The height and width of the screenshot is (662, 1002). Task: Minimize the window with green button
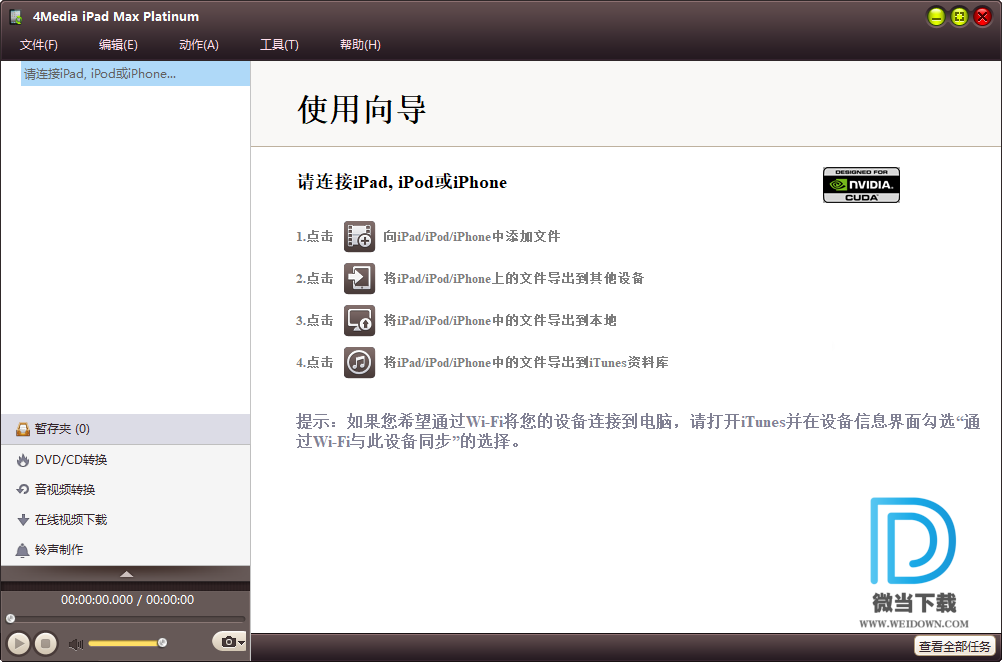pyautogui.click(x=936, y=17)
